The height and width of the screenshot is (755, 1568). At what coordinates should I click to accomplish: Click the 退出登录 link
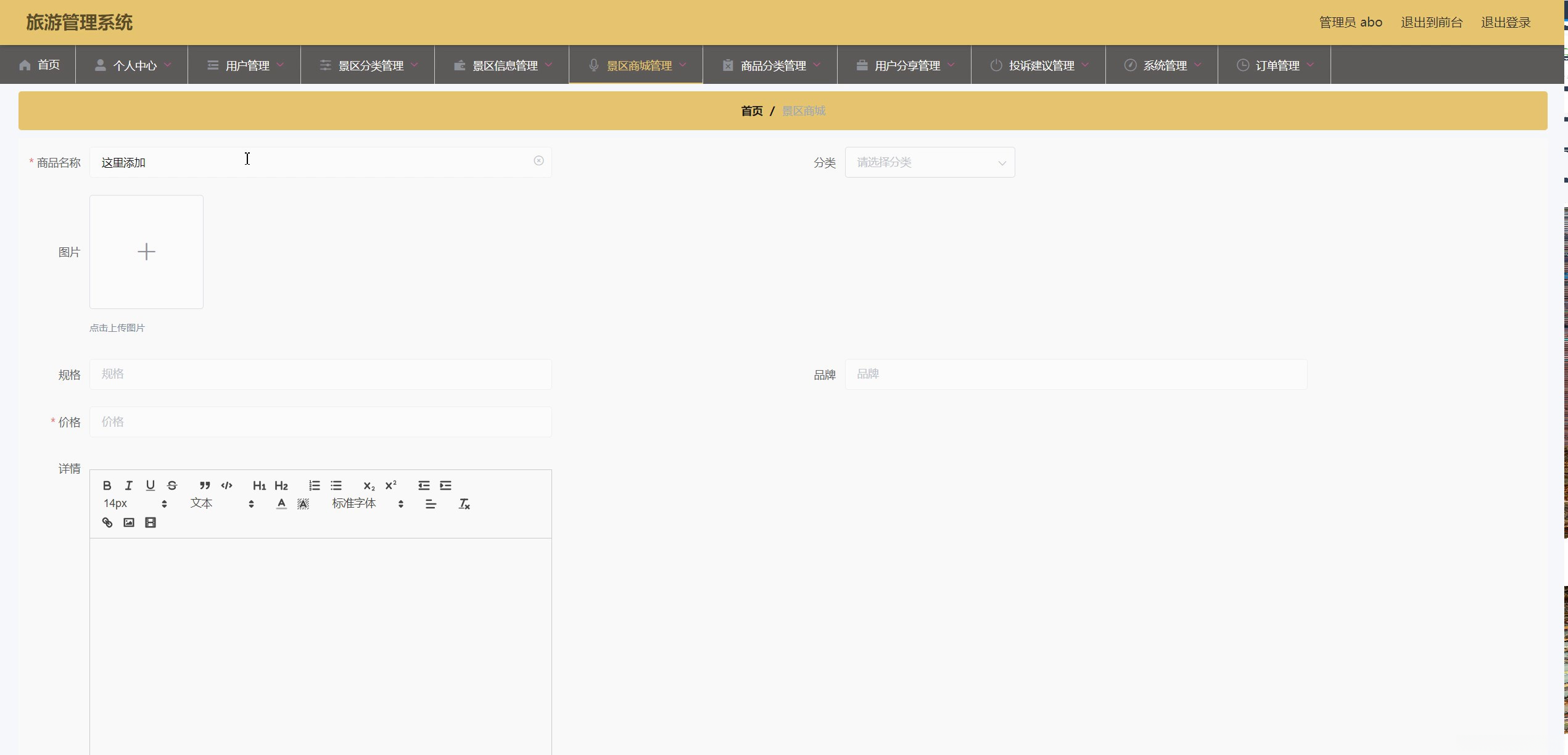tap(1506, 23)
